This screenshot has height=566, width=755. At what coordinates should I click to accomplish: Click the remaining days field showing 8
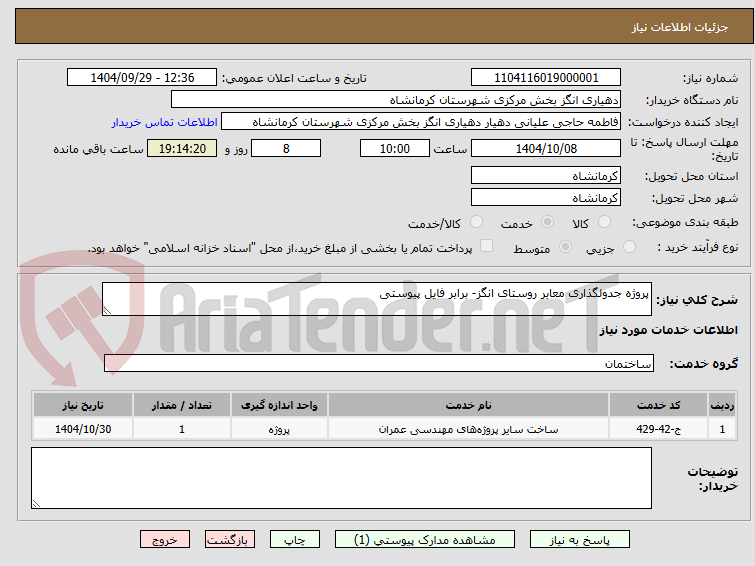pos(286,148)
